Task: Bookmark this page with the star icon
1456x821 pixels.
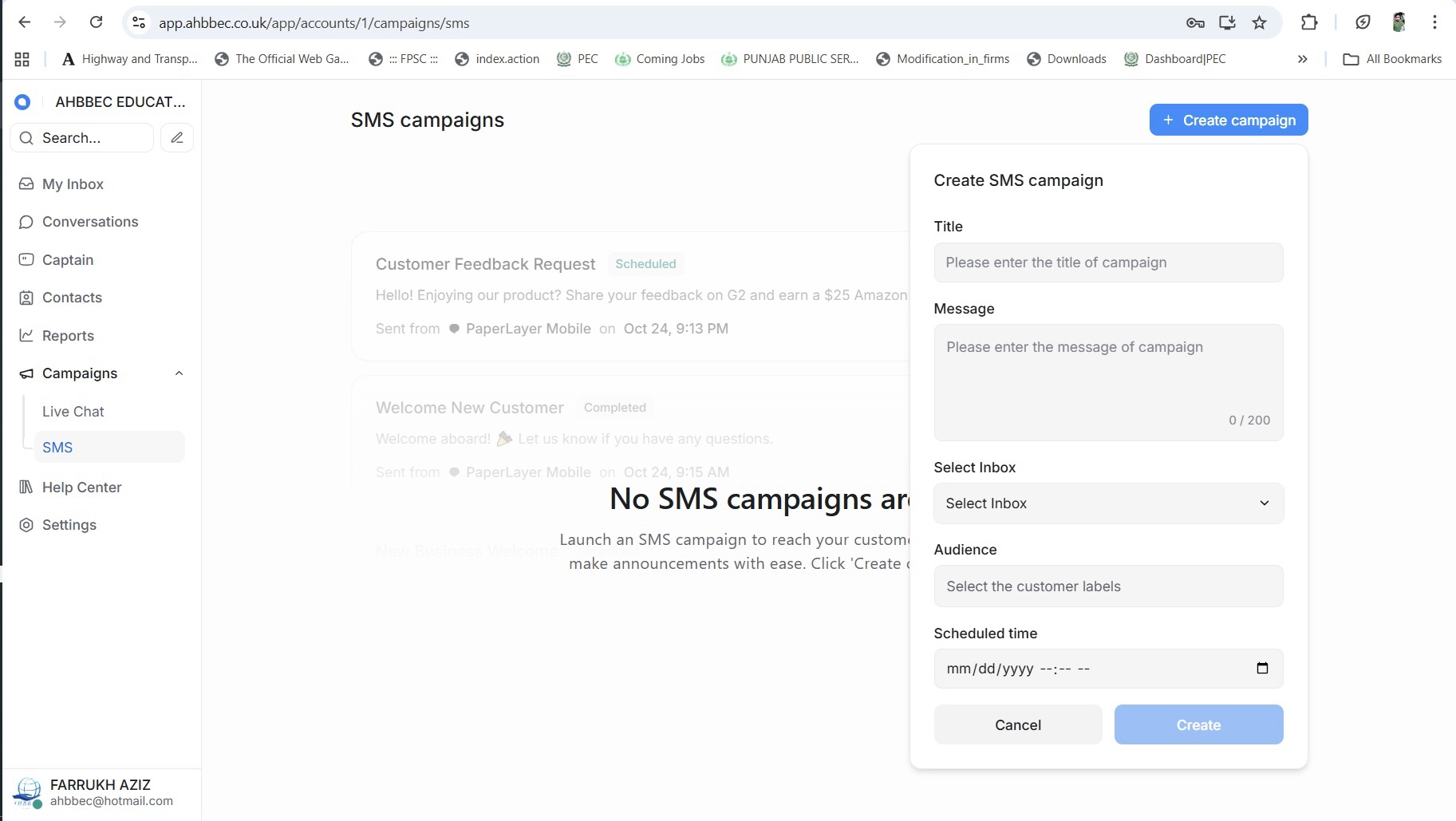Action: 1260,22
